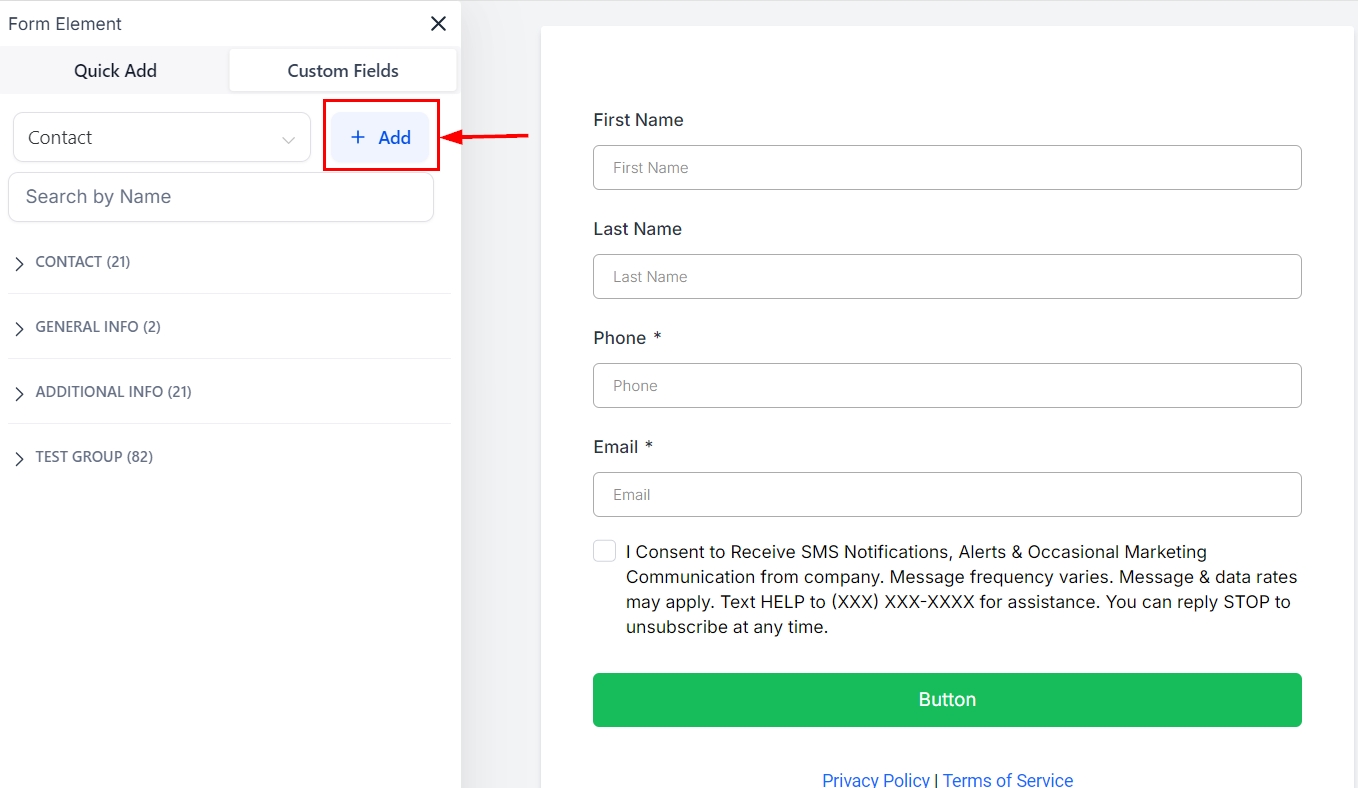Close the Form Element panel
This screenshot has height=788, width=1358.
[x=438, y=24]
